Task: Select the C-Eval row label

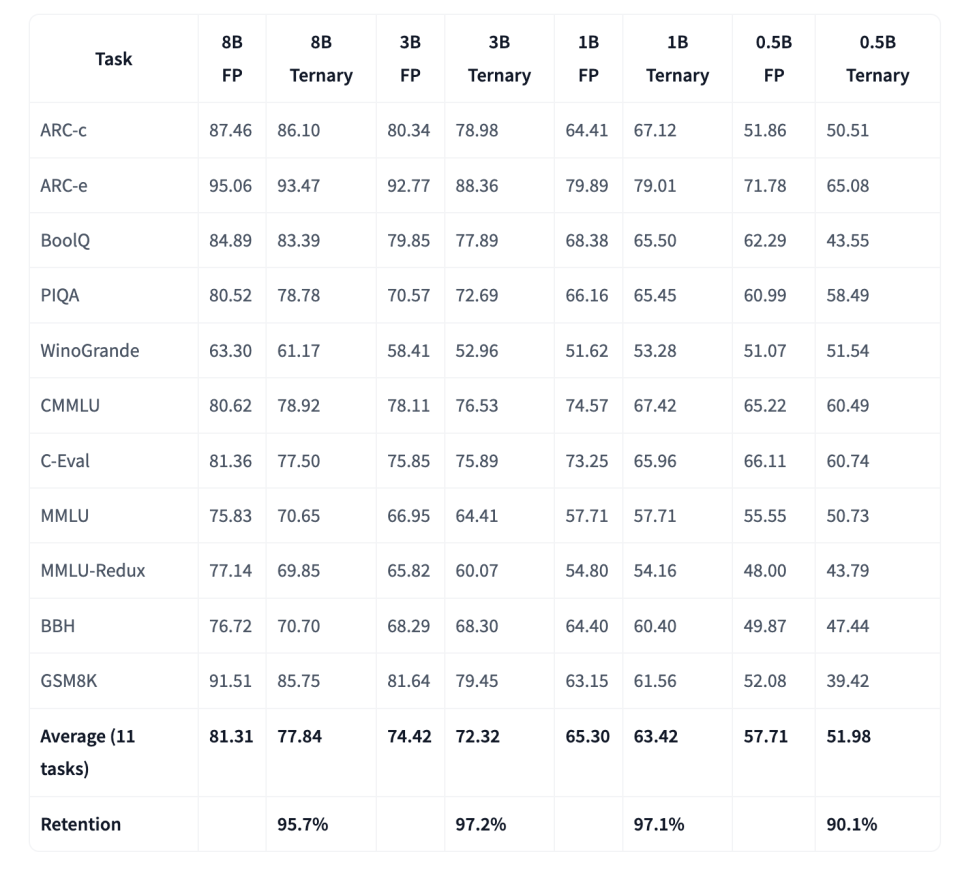Action: click(x=65, y=461)
